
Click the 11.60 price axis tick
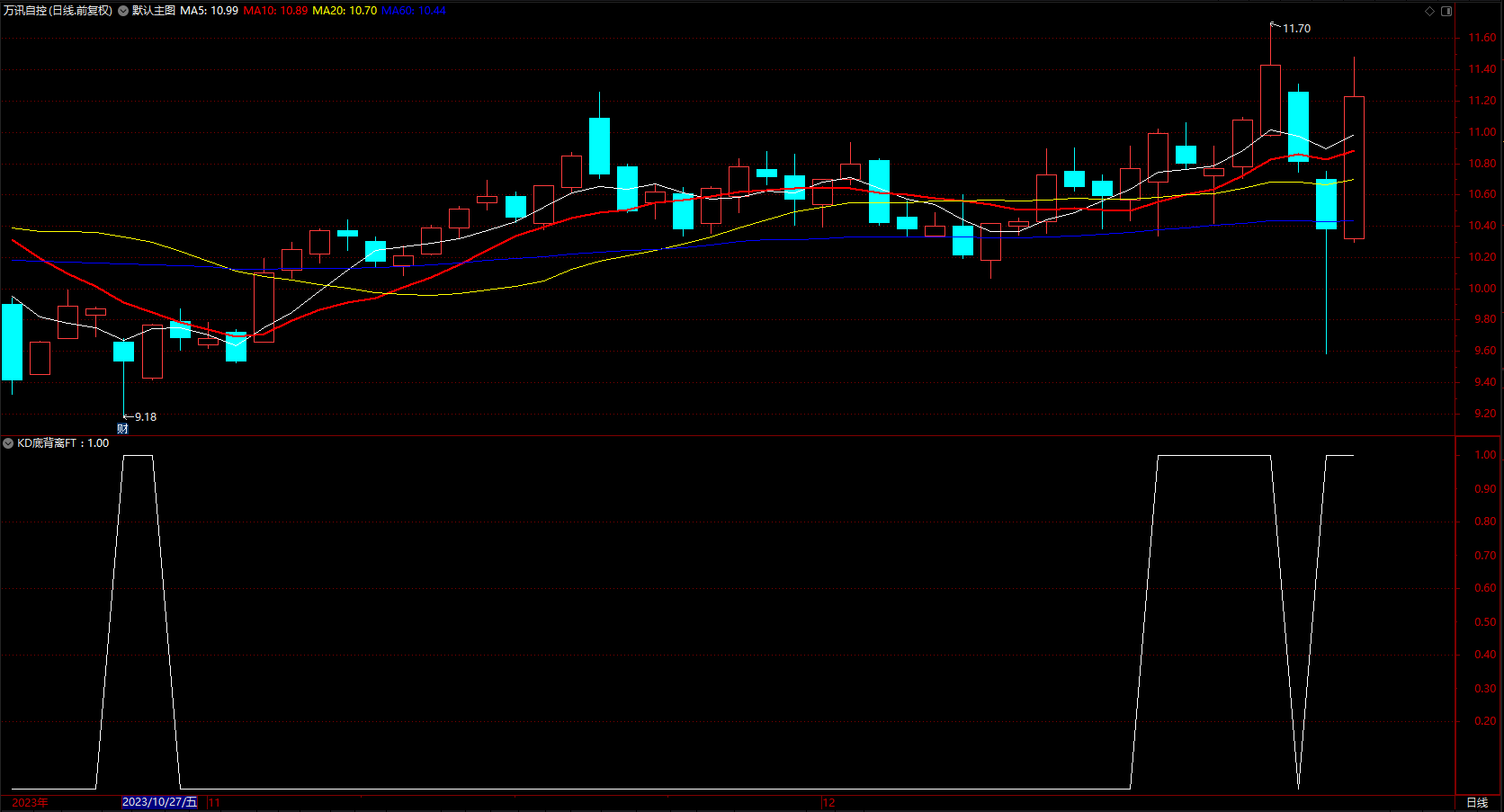point(1482,38)
